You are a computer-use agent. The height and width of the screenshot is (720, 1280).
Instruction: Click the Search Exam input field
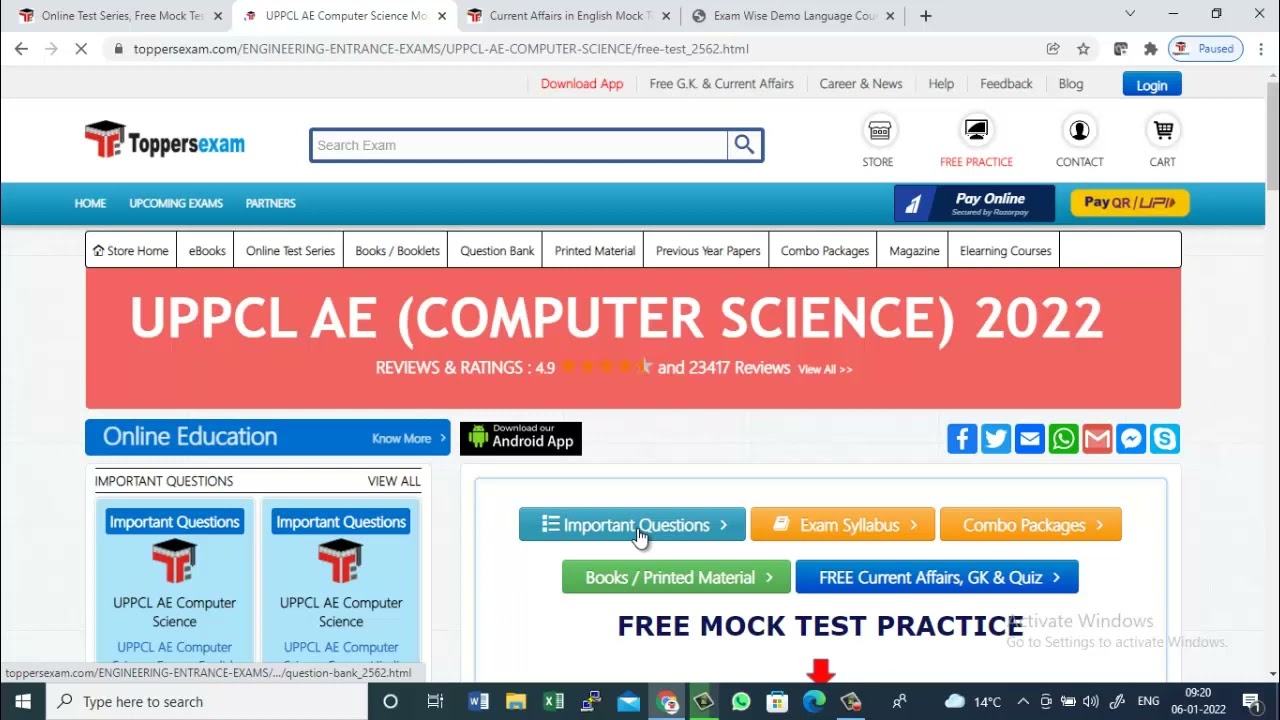519,145
